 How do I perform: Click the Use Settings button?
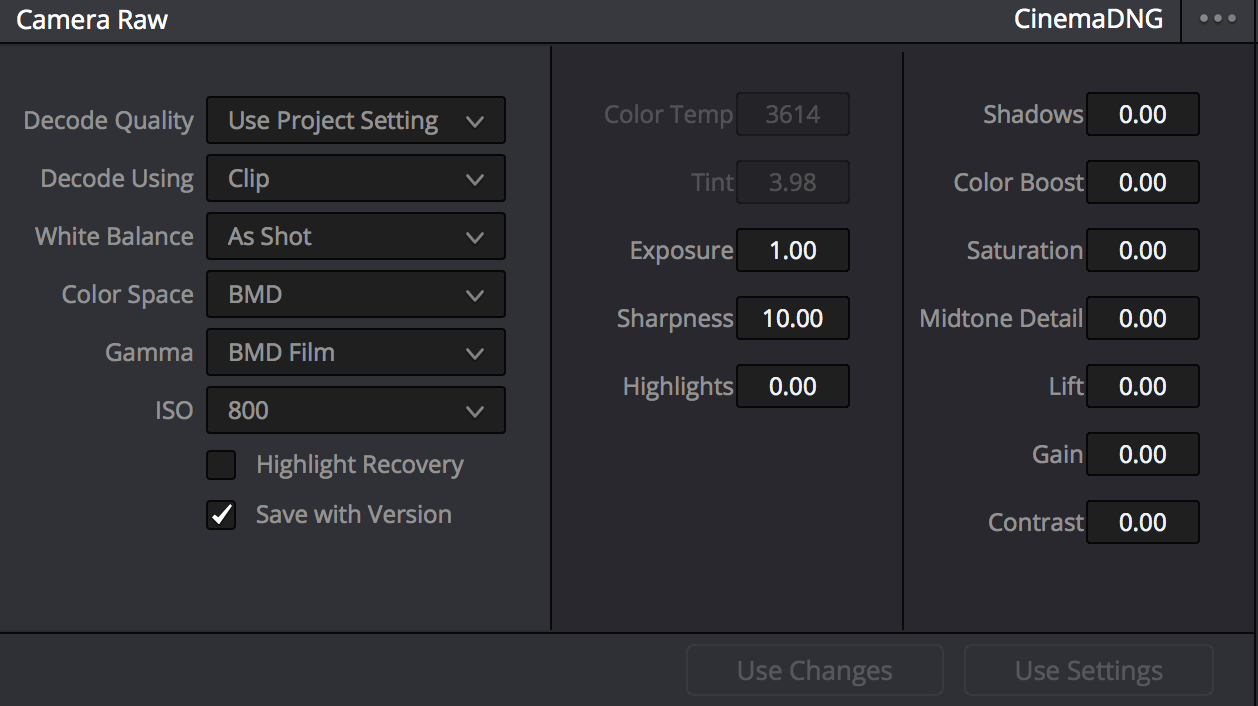(1088, 670)
